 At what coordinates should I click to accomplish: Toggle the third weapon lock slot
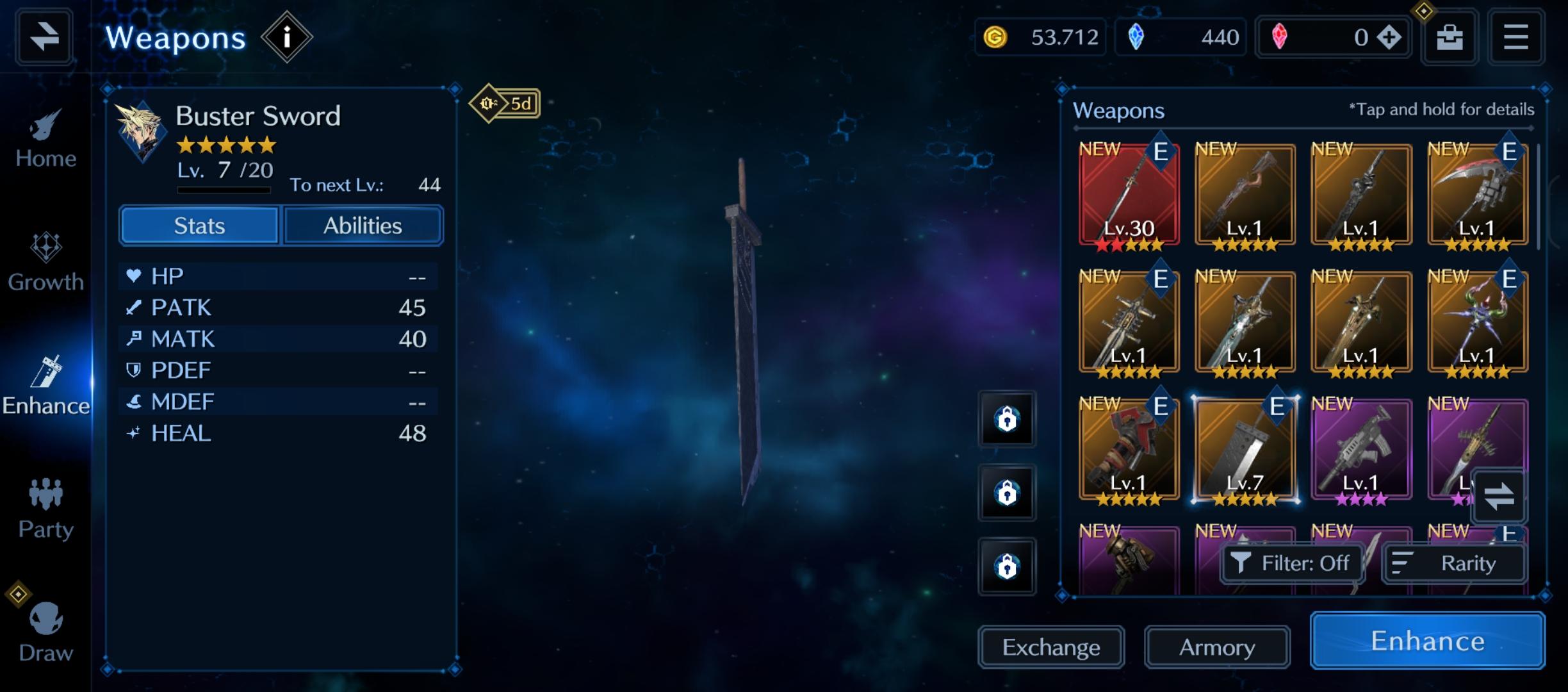pyautogui.click(x=1006, y=566)
